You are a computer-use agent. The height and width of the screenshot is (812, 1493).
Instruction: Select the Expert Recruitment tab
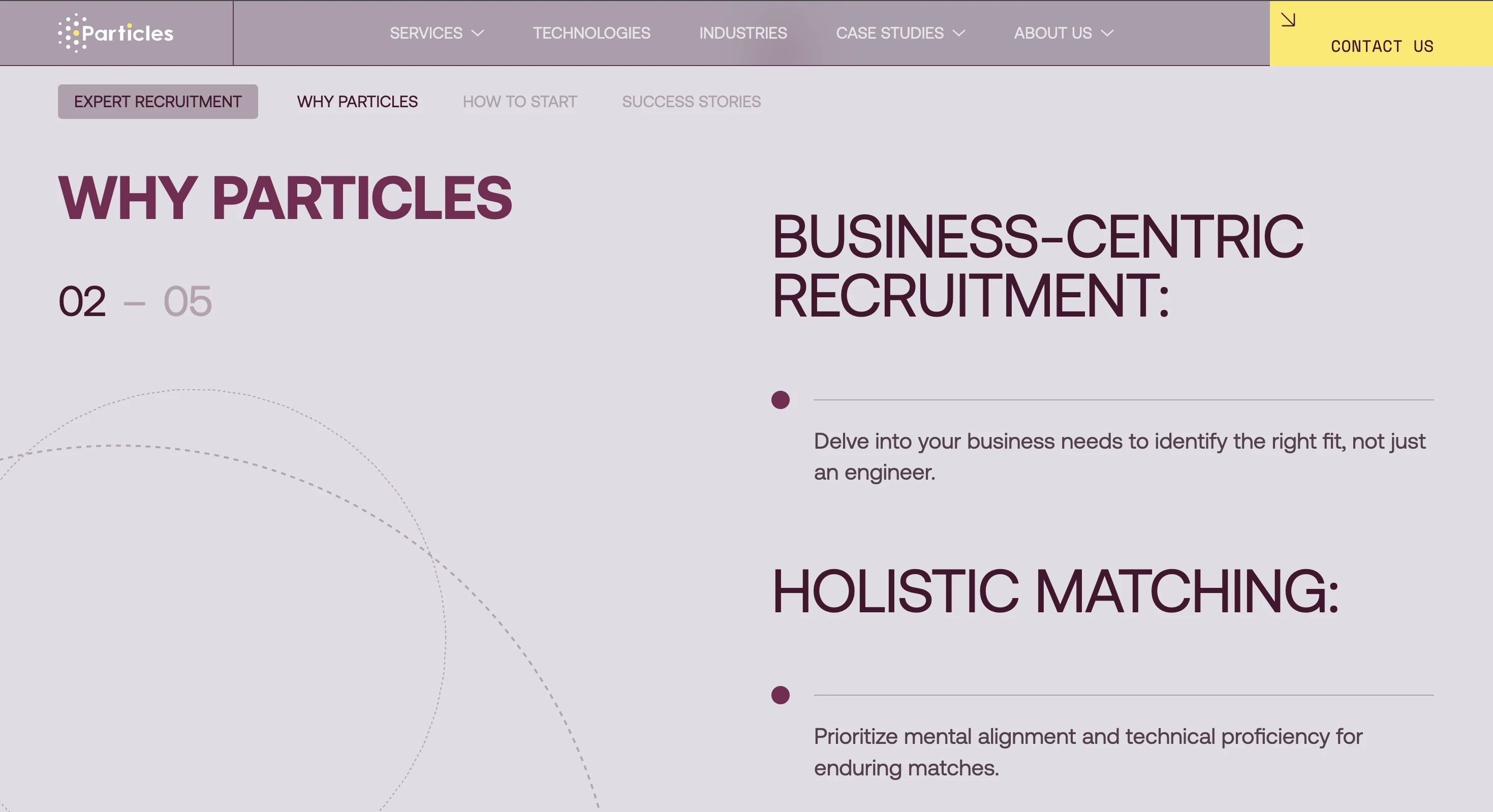coord(158,102)
